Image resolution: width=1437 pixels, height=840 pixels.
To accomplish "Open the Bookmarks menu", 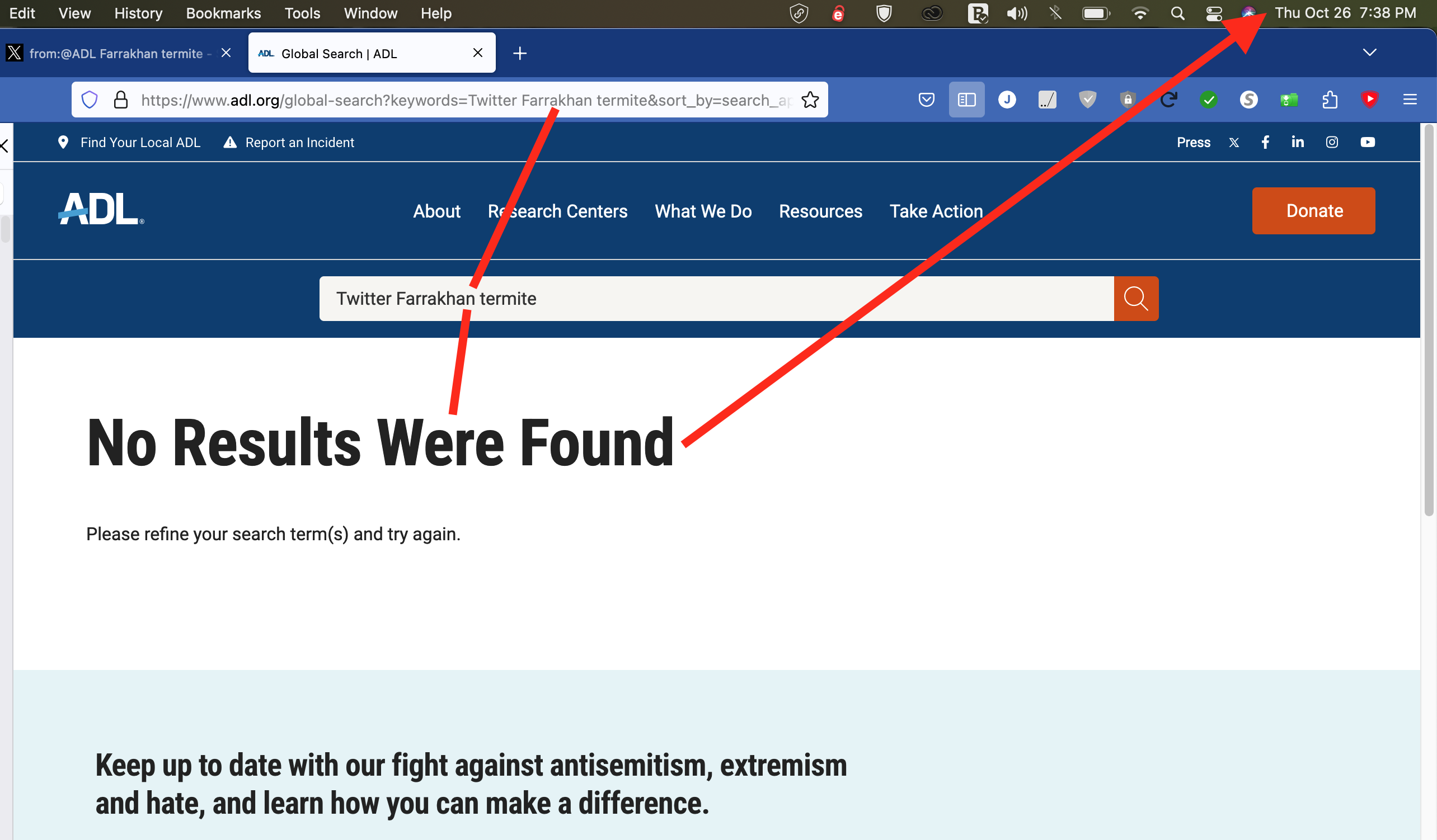I will pyautogui.click(x=223, y=13).
